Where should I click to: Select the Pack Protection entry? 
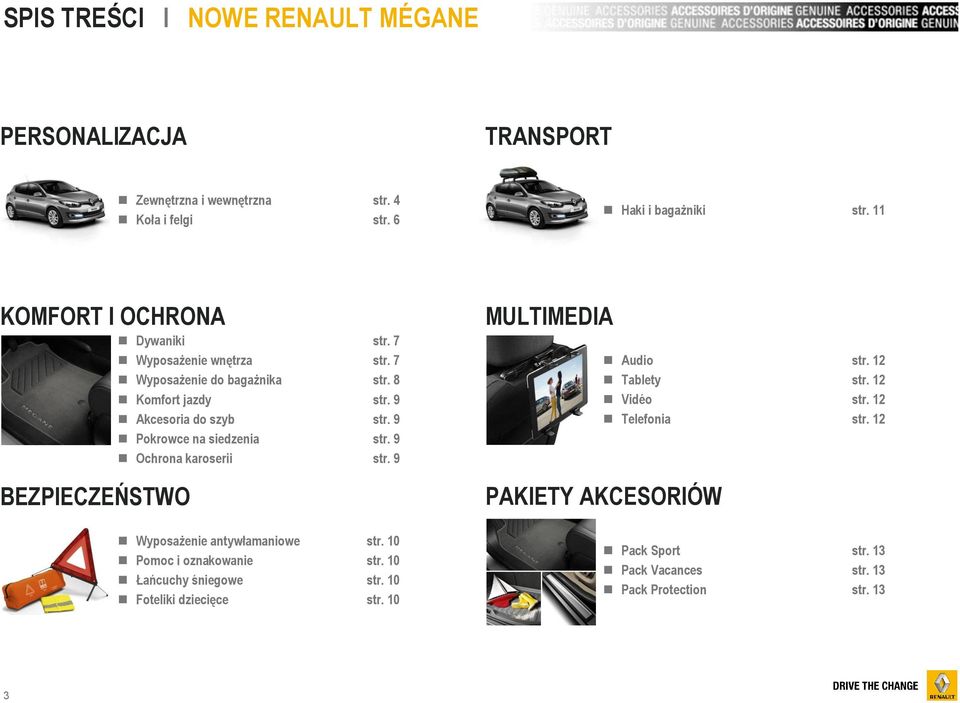pos(664,590)
